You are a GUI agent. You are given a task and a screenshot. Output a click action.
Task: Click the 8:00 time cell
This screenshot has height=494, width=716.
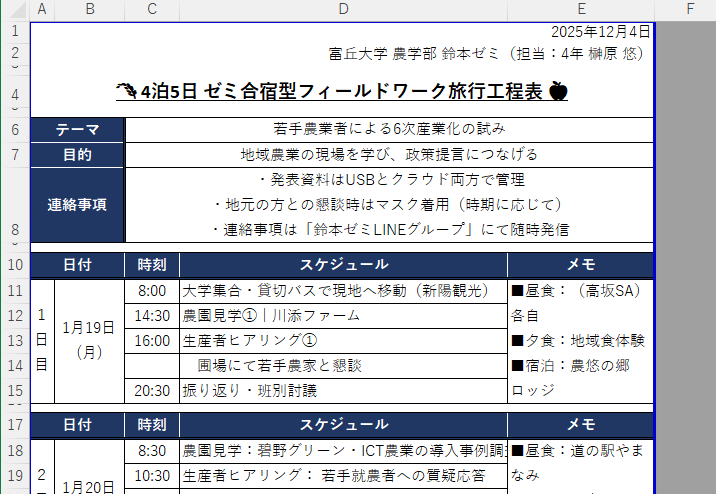[152, 291]
